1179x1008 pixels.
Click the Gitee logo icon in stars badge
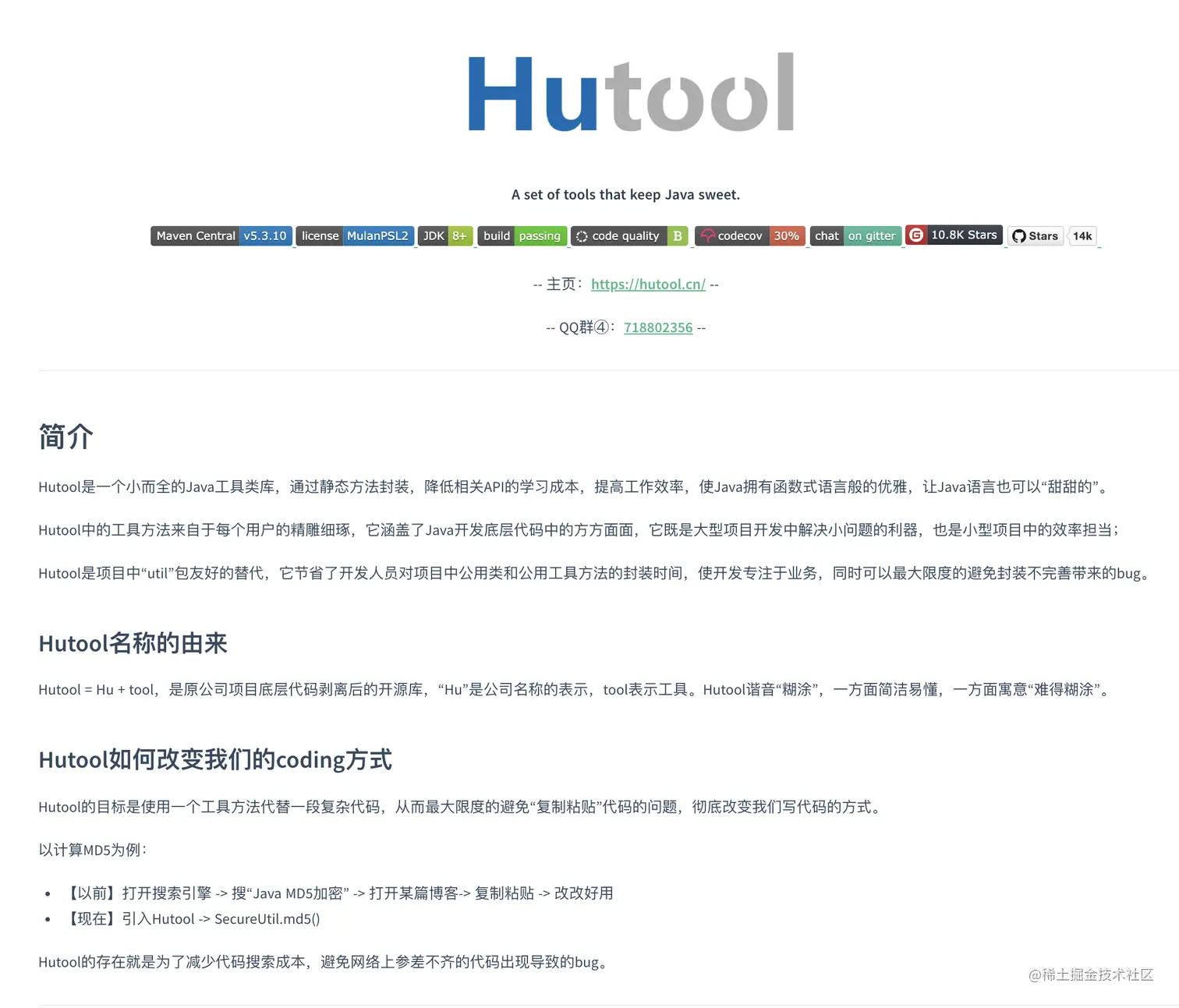click(x=916, y=235)
